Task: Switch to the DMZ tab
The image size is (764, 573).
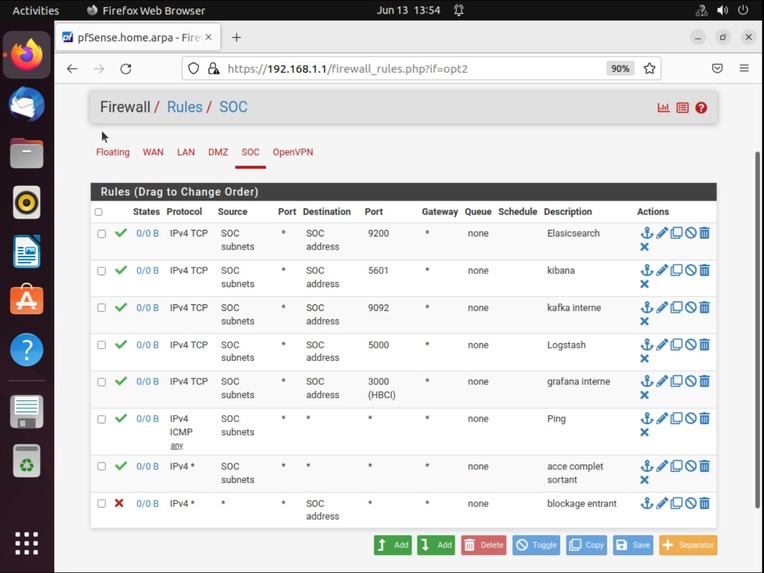Action: pos(218,152)
